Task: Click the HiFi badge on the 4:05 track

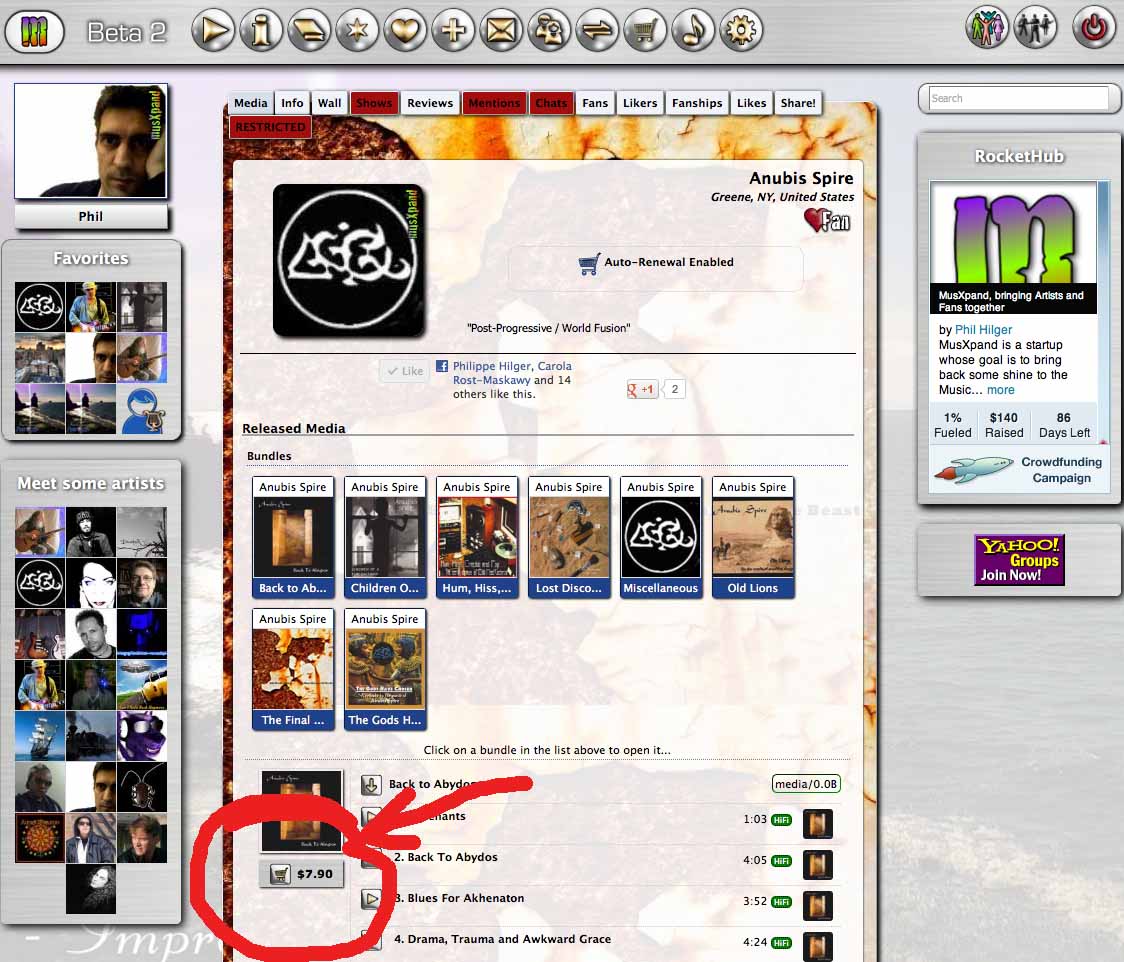Action: (781, 861)
